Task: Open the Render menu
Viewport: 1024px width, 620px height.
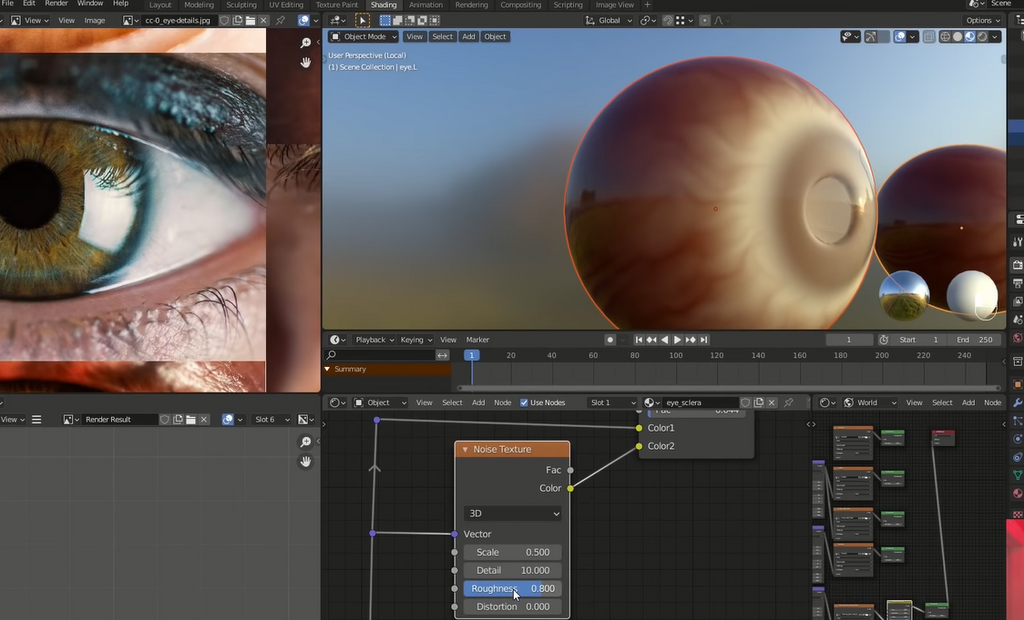Action: coord(56,4)
